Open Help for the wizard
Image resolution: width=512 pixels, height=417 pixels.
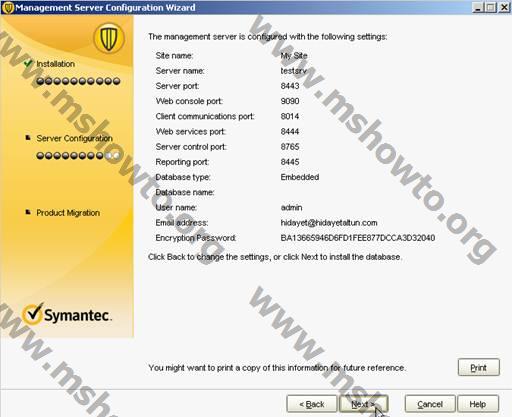(x=478, y=404)
